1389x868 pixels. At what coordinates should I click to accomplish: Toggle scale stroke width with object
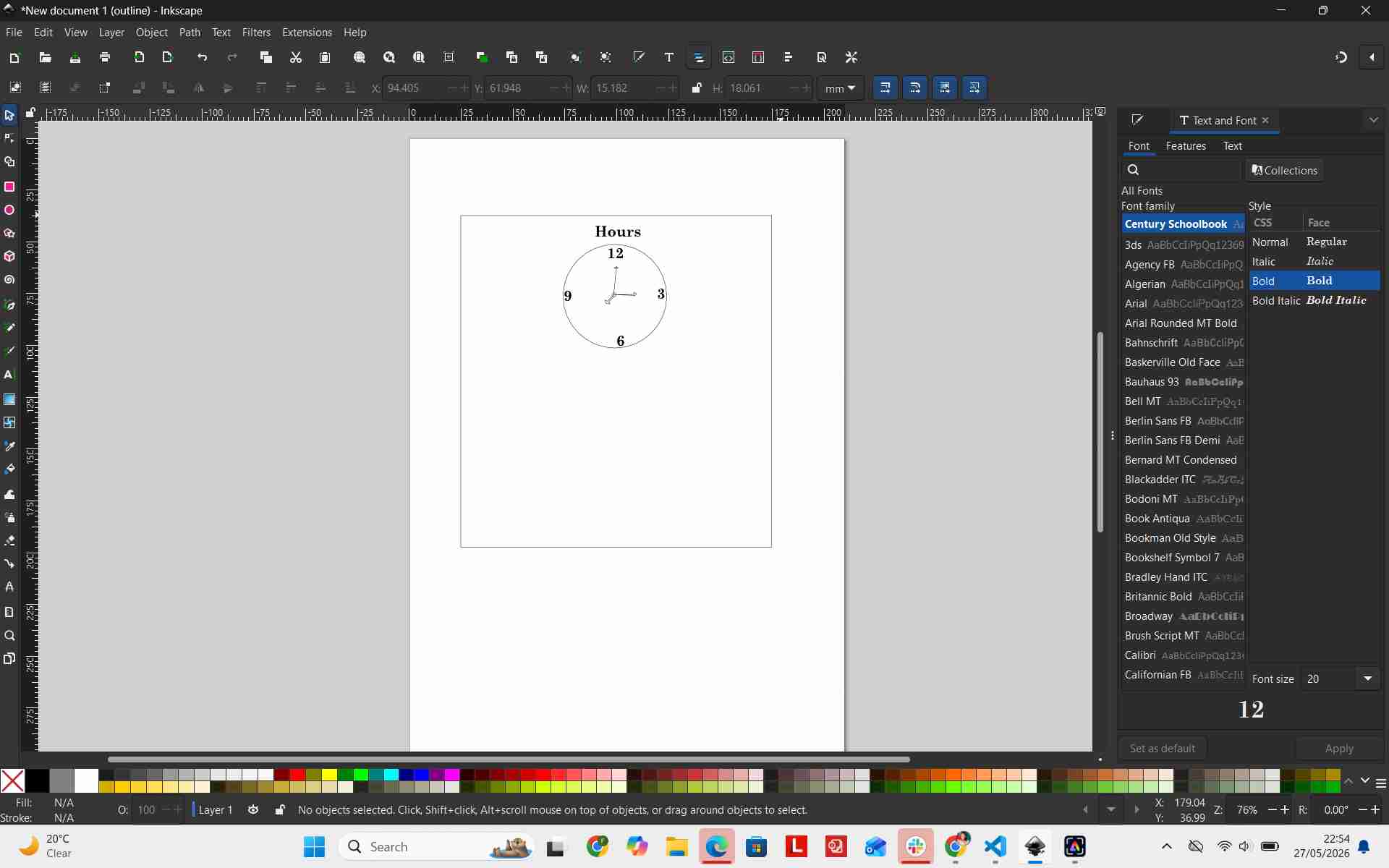click(x=885, y=88)
